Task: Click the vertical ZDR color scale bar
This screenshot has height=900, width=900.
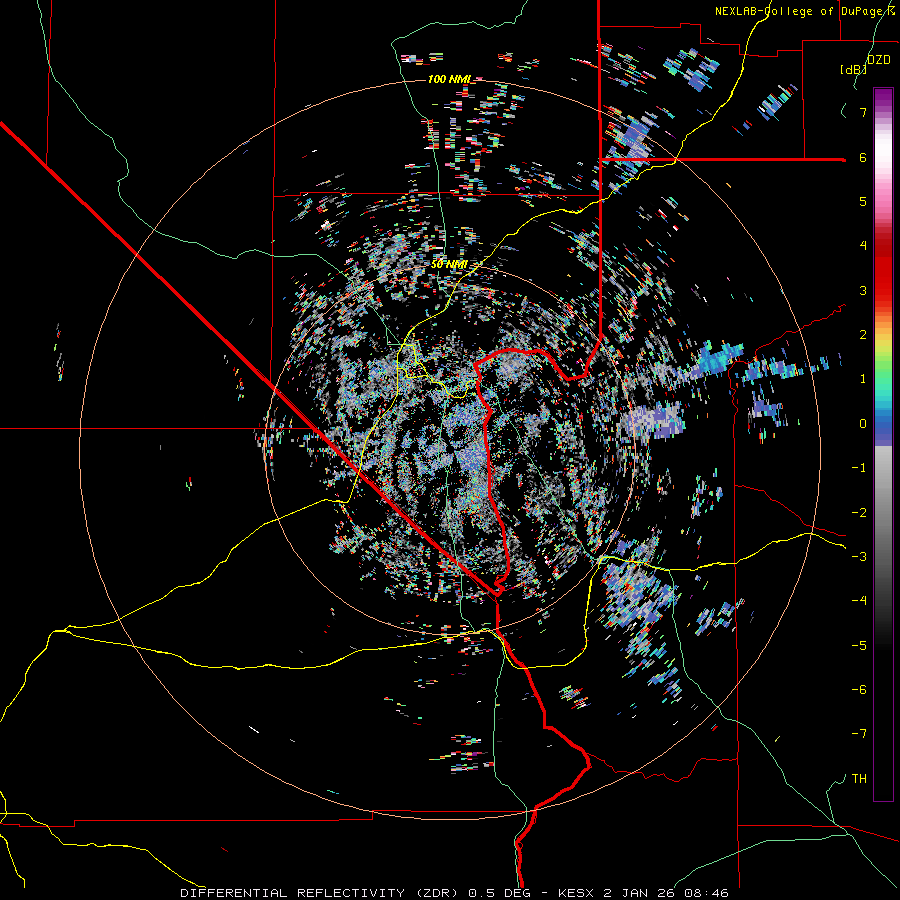Action: pyautogui.click(x=883, y=444)
